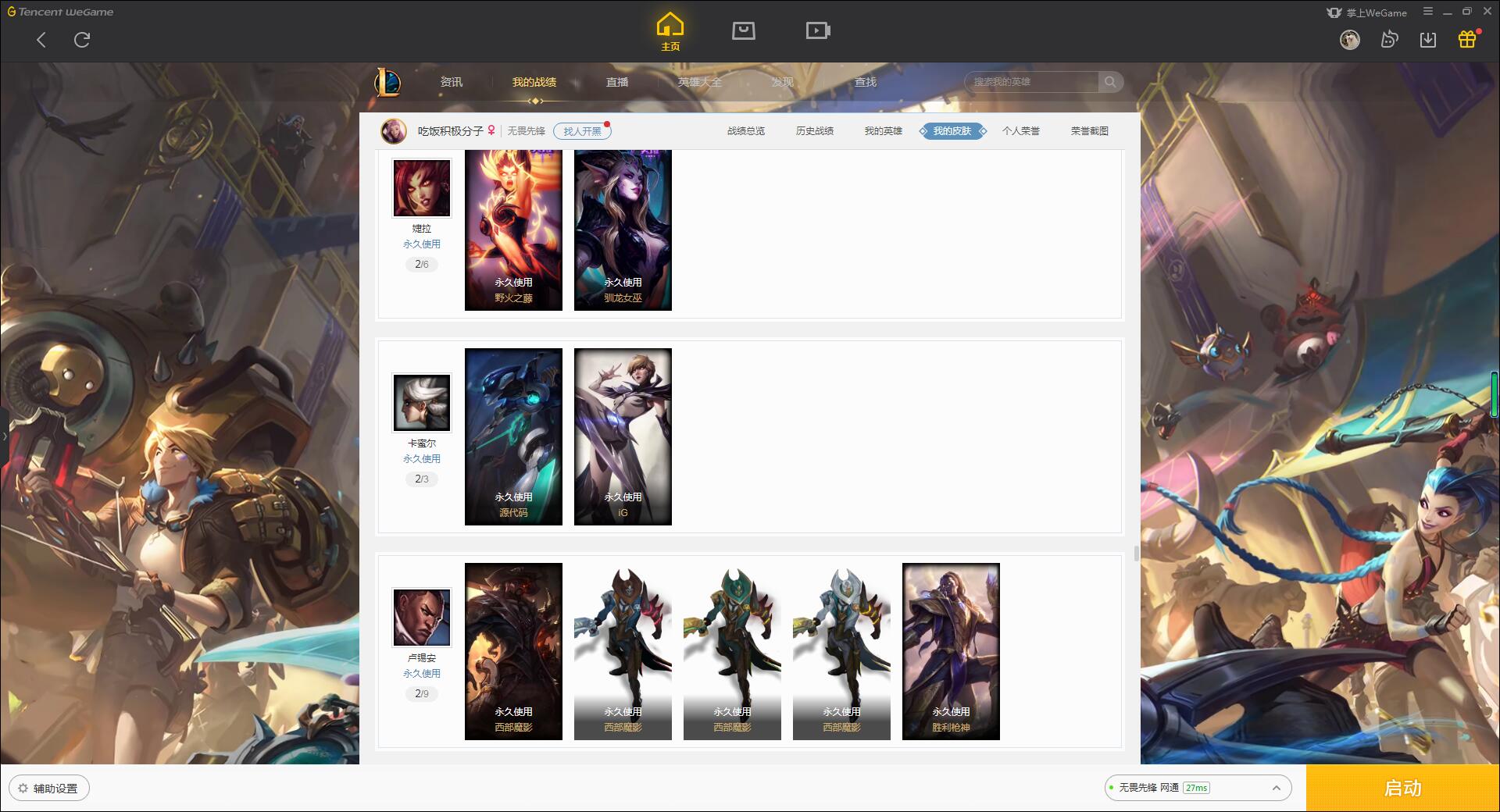Viewport: 1500px width, 812px height.
Task: Click the 启动 launch button
Action: point(1402,788)
